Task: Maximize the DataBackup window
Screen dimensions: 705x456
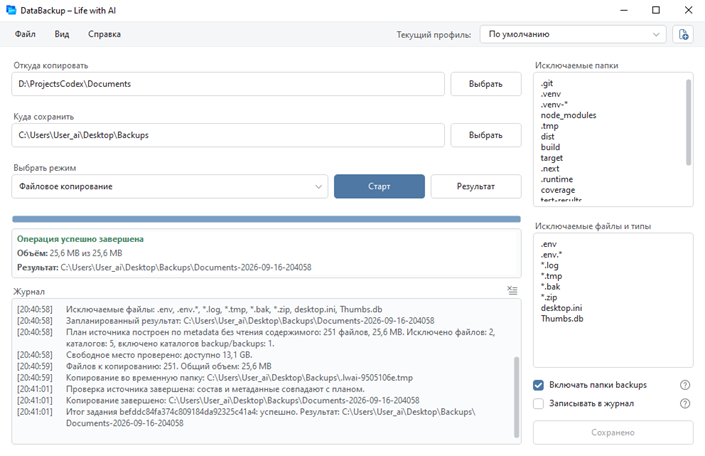Action: pyautogui.click(x=656, y=10)
